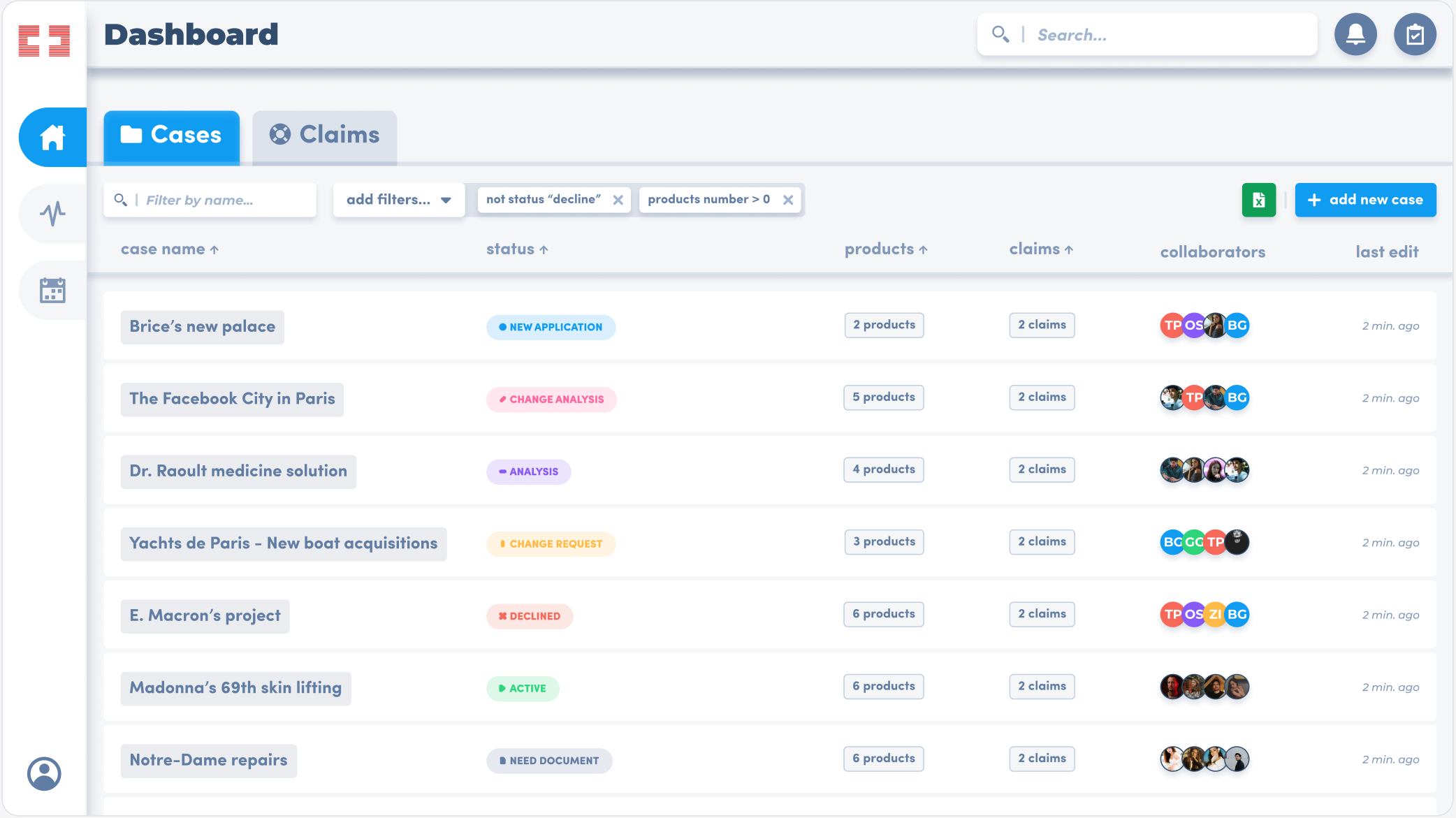Click the red logo icon
1456x818 pixels.
tap(44, 41)
